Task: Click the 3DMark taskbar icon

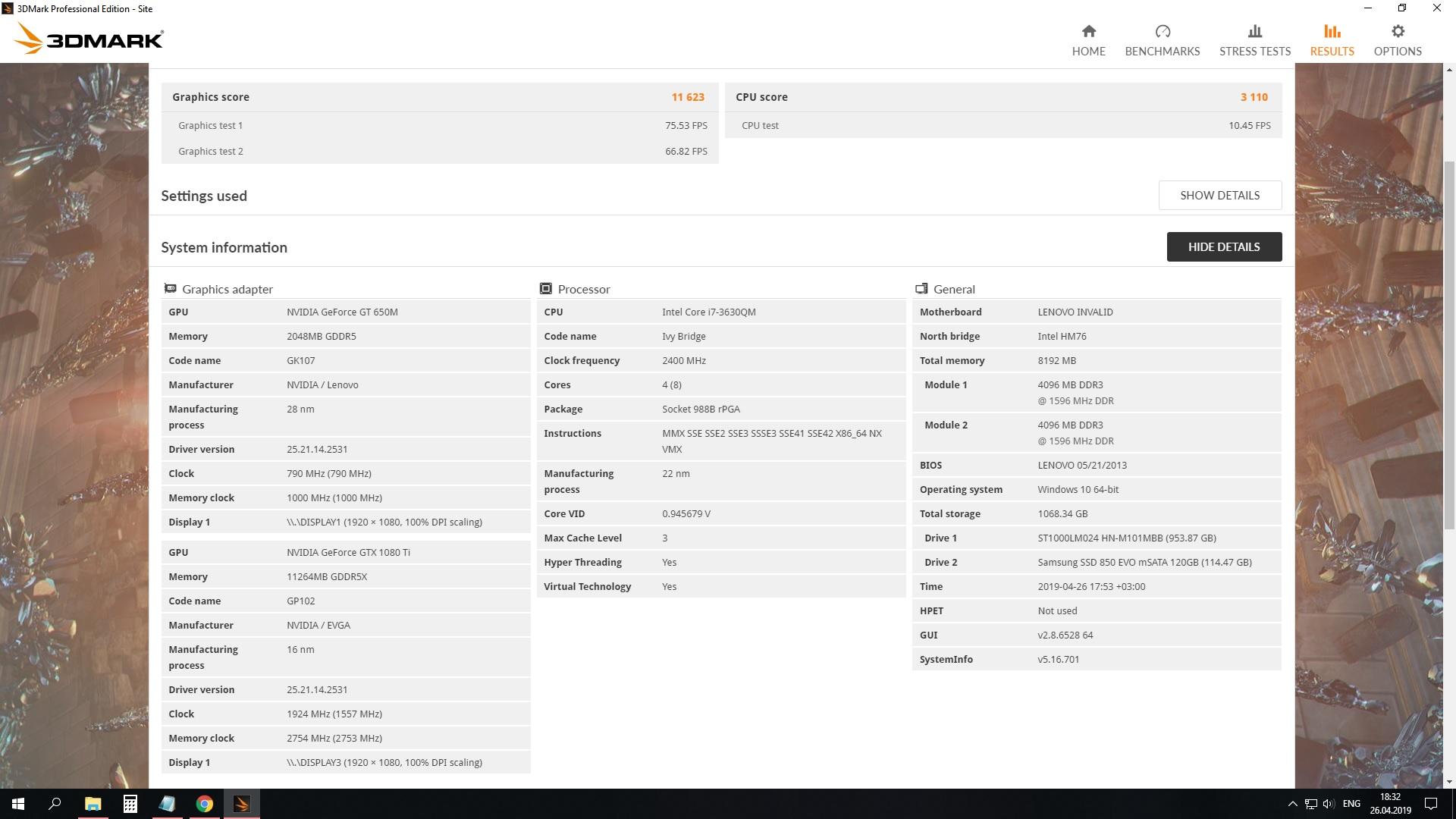Action: 242,804
